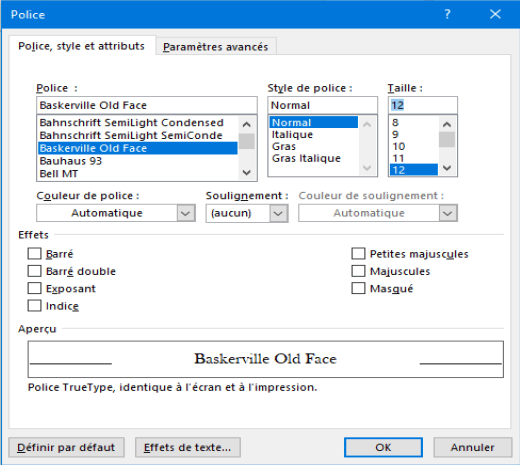Select Gras font style
The height and width of the screenshot is (465, 520).
(x=314, y=146)
